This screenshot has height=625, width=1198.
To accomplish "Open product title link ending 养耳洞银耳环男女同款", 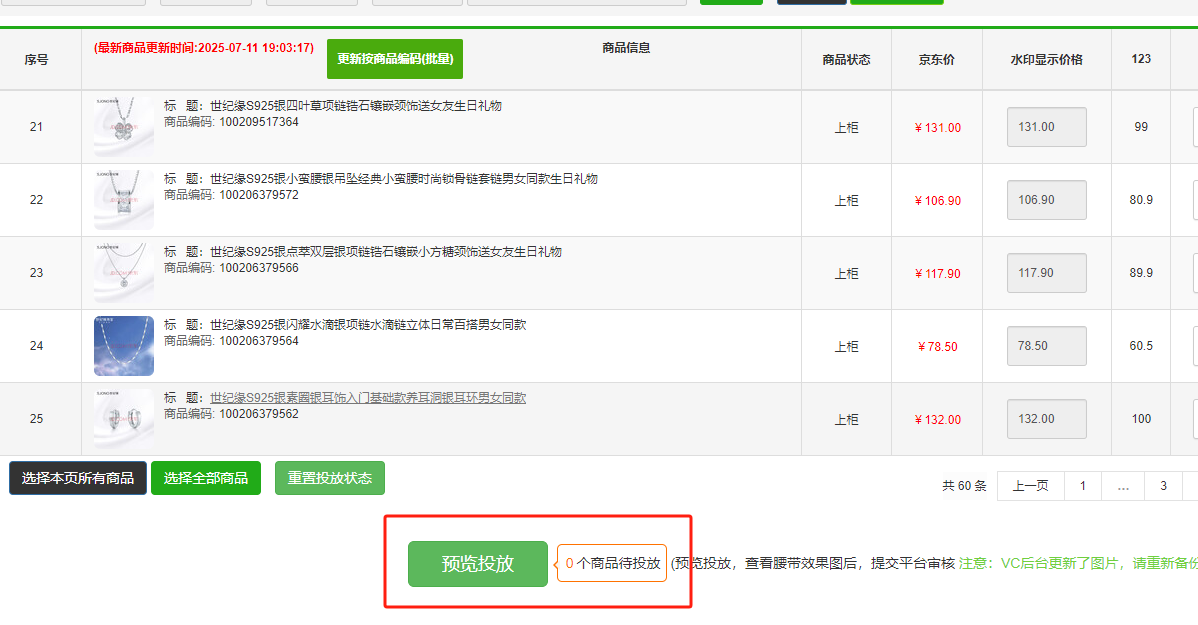I will (367, 398).
